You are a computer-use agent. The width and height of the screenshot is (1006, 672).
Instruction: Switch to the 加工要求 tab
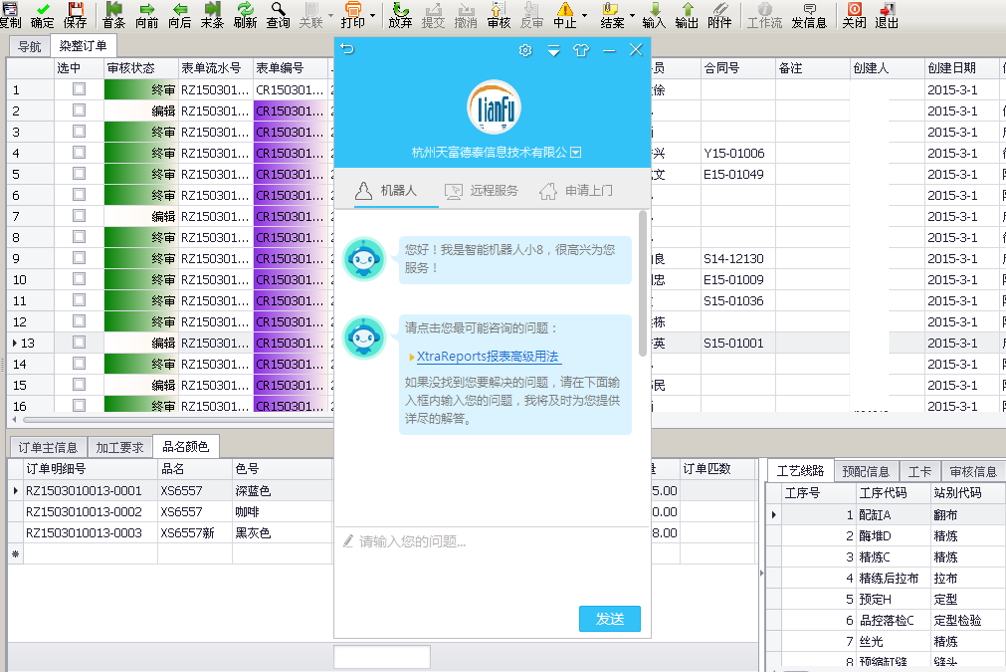pyautogui.click(x=119, y=447)
